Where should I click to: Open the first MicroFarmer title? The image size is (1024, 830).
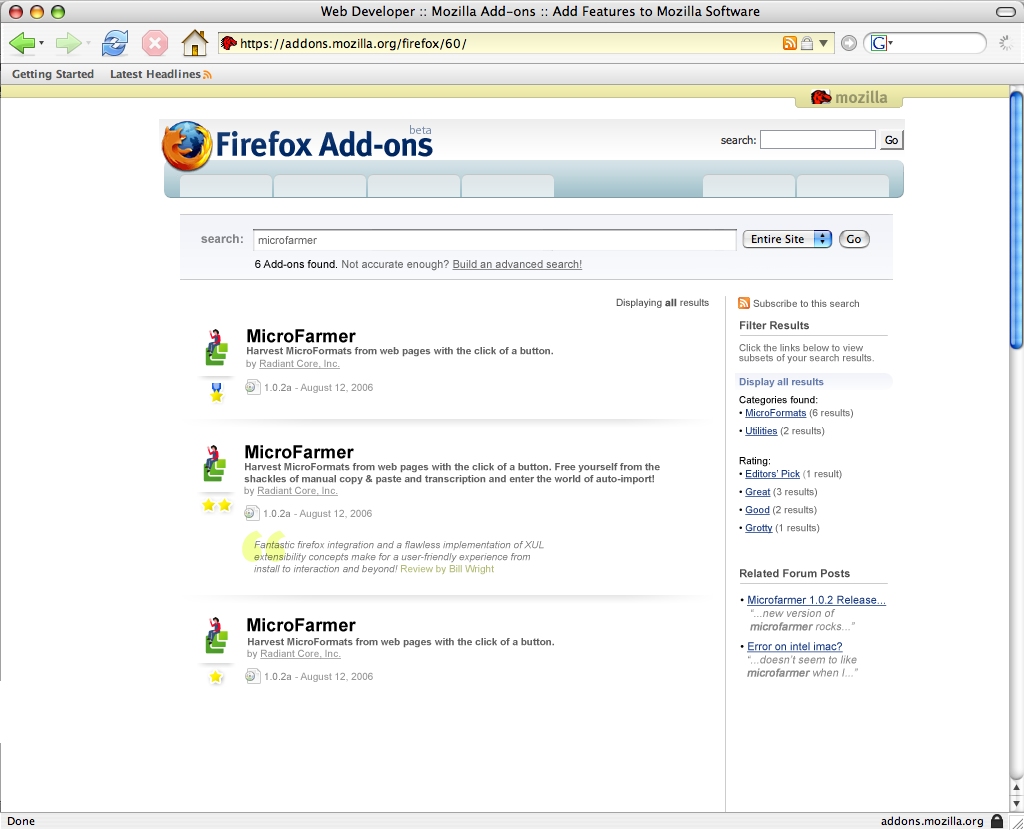301,336
